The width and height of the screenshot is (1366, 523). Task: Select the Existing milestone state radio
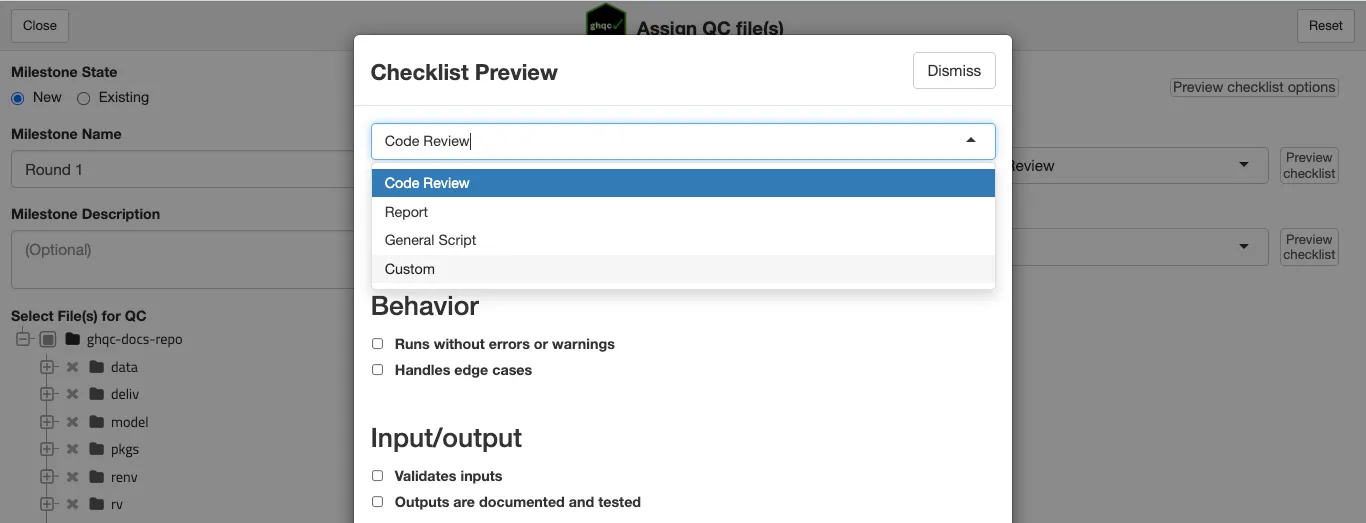coord(84,98)
